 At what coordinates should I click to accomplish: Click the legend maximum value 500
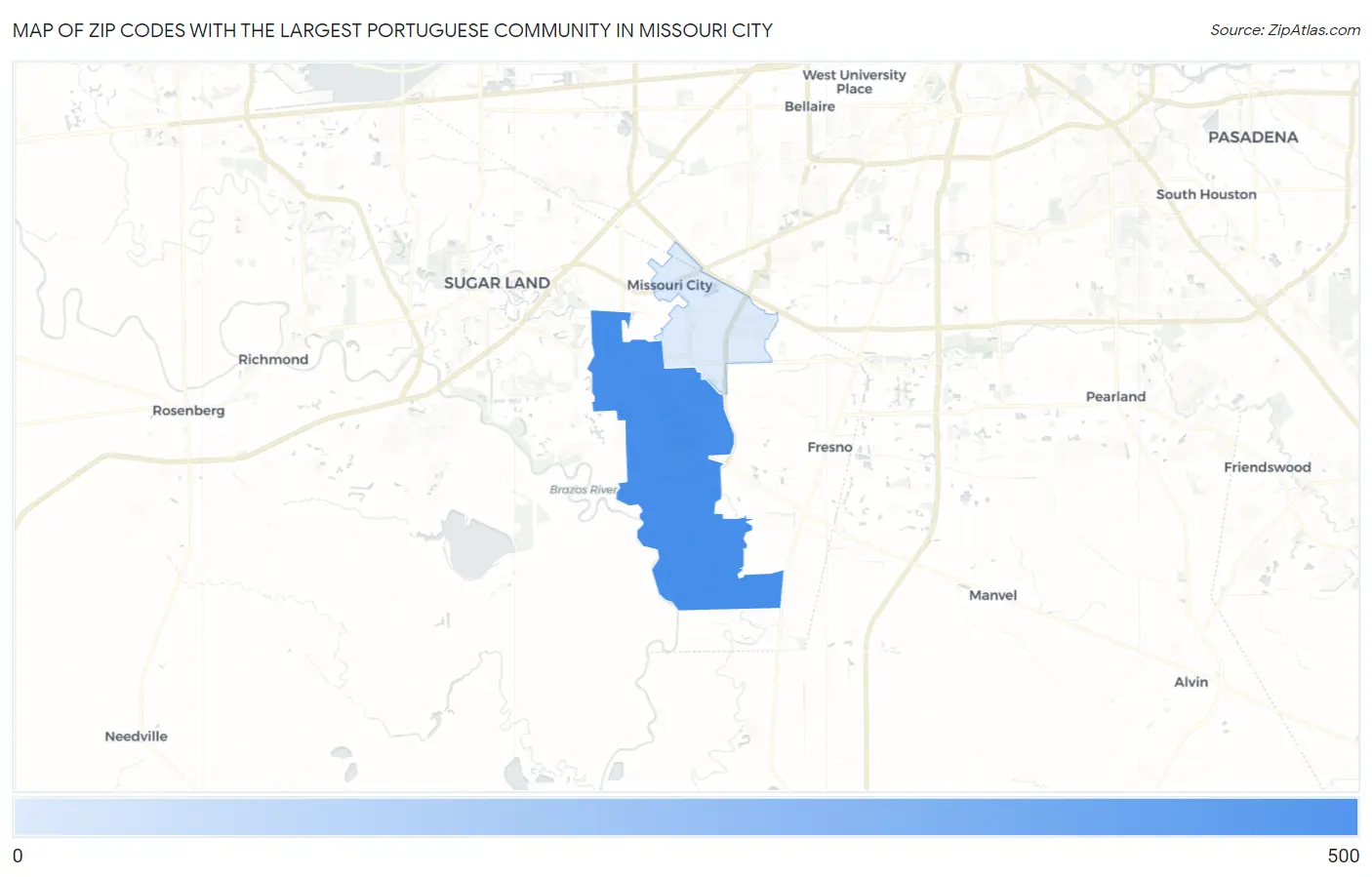tap(1343, 857)
